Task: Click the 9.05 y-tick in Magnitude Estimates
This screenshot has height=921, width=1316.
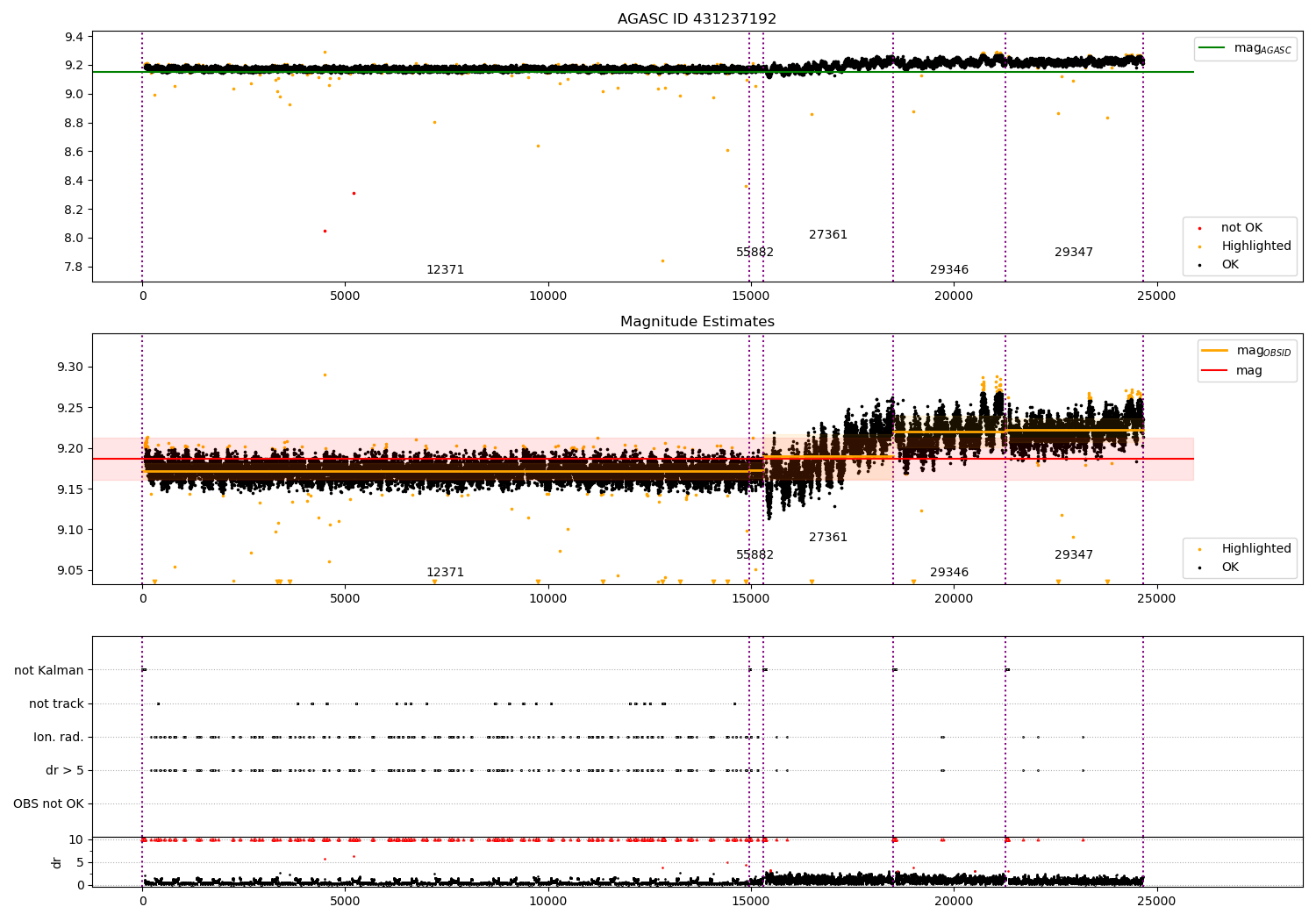Action: [x=70, y=571]
